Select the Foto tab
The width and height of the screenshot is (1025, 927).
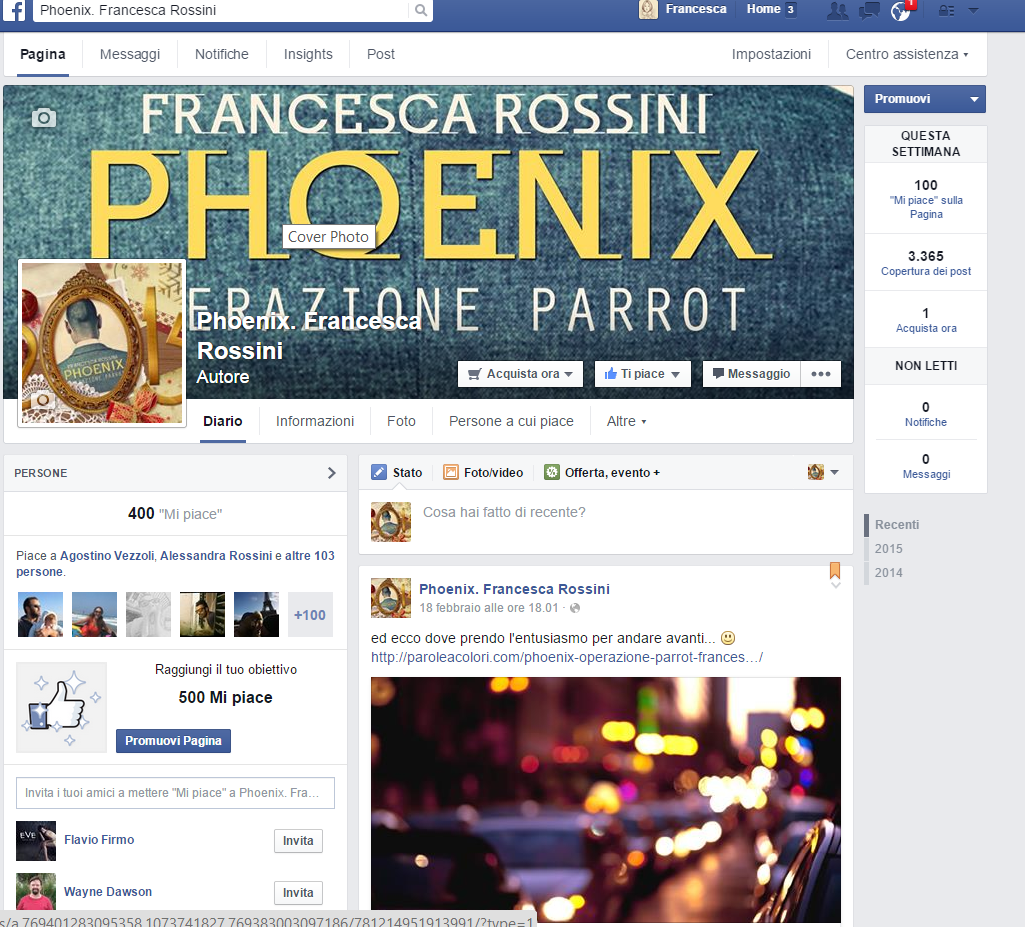401,422
